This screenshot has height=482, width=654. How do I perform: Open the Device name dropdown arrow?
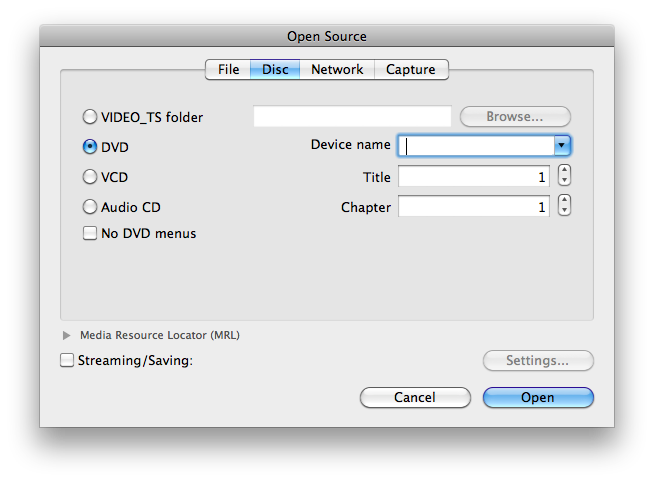pos(562,146)
